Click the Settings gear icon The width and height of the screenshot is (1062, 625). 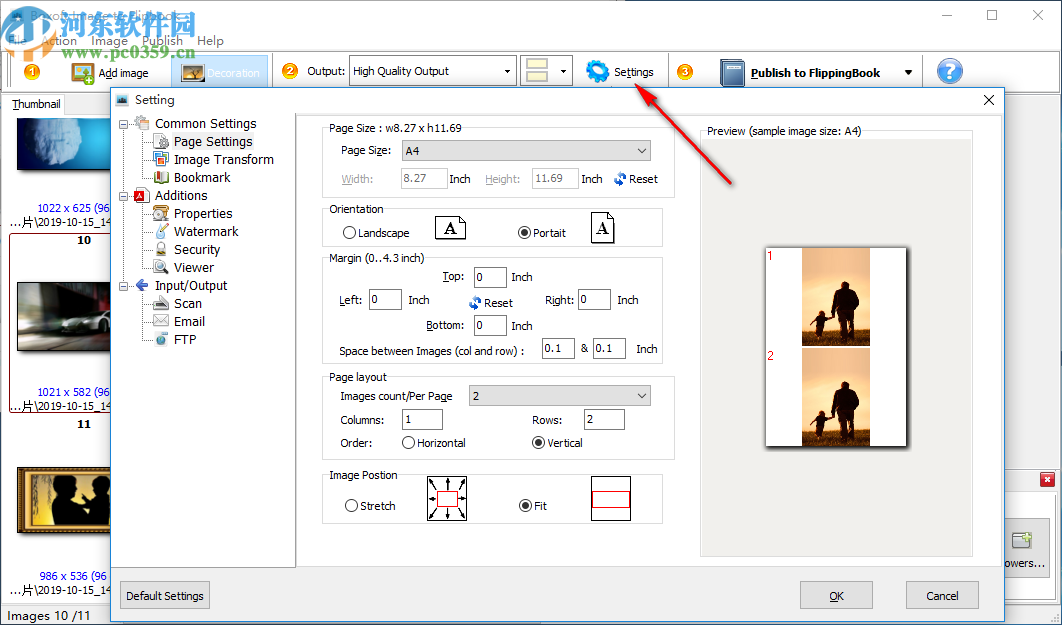(x=598, y=71)
